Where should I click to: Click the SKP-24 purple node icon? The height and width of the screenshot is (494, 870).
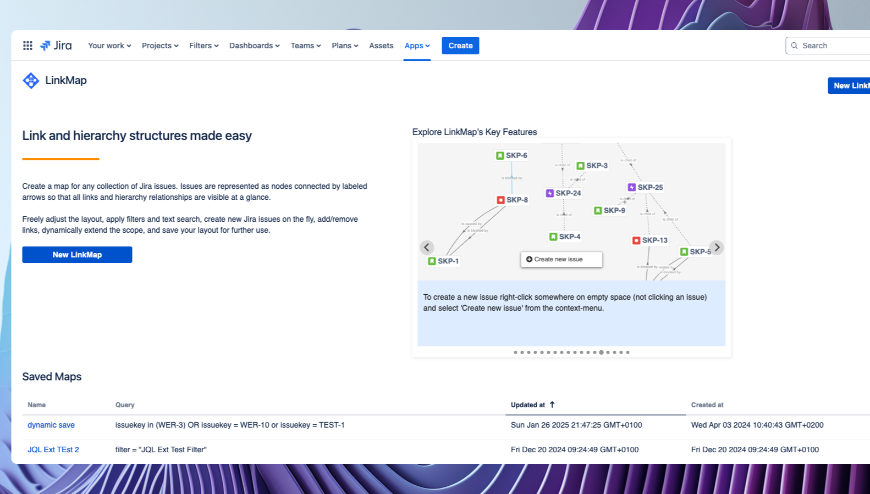(x=550, y=193)
